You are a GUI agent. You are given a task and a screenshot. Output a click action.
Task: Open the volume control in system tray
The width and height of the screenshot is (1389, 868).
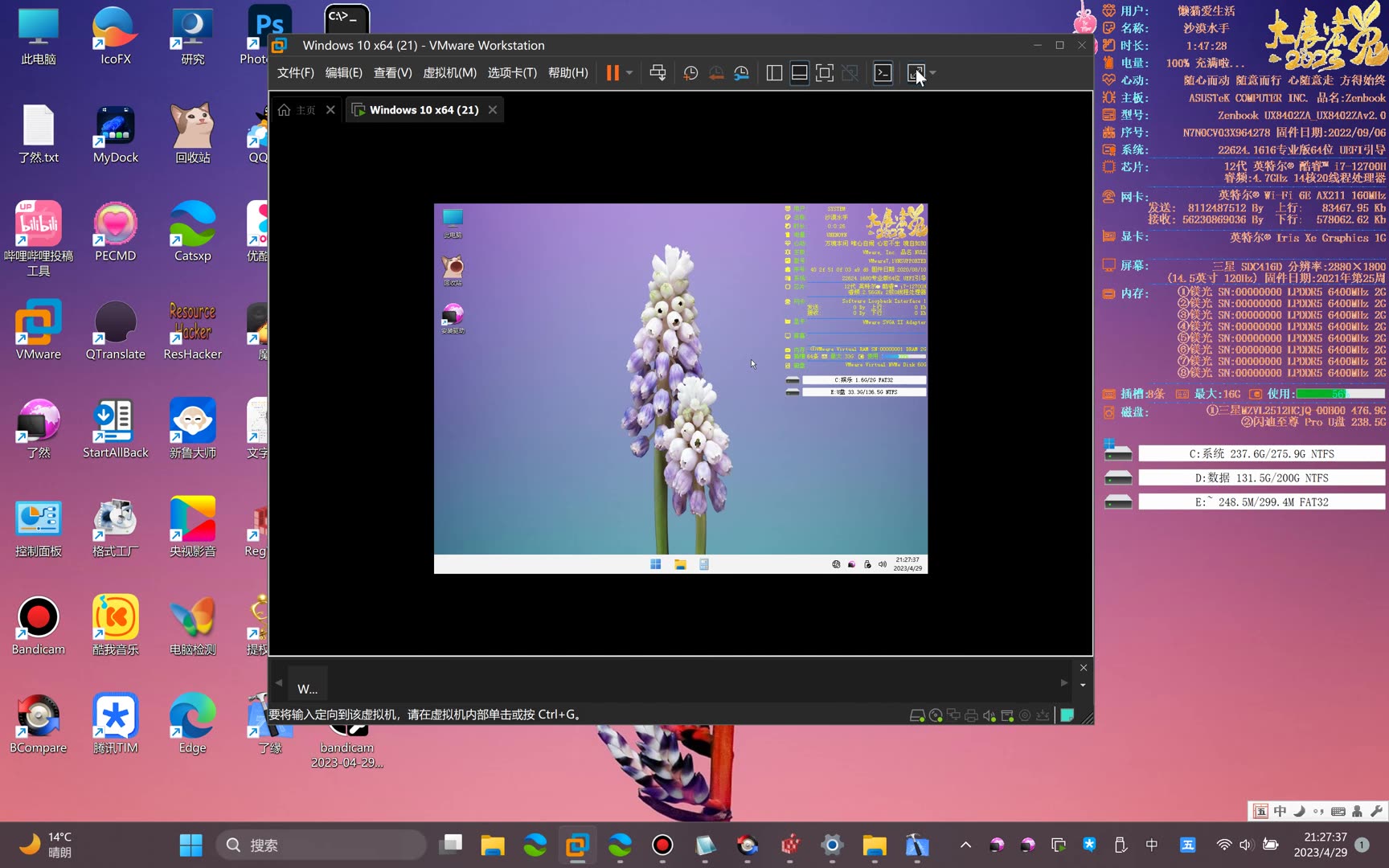tap(1246, 845)
